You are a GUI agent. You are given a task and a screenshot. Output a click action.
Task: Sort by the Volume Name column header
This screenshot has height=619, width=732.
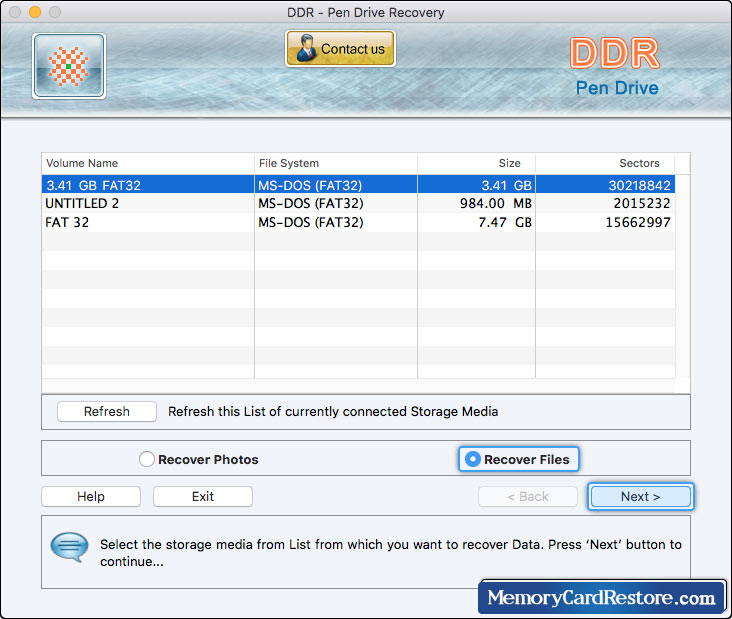click(x=148, y=163)
